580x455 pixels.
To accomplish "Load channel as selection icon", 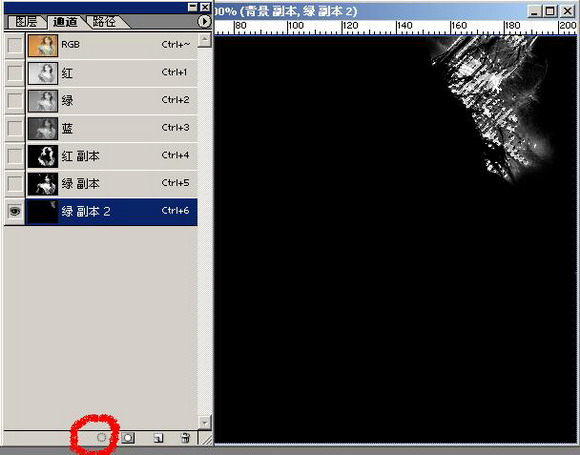I will [101, 438].
